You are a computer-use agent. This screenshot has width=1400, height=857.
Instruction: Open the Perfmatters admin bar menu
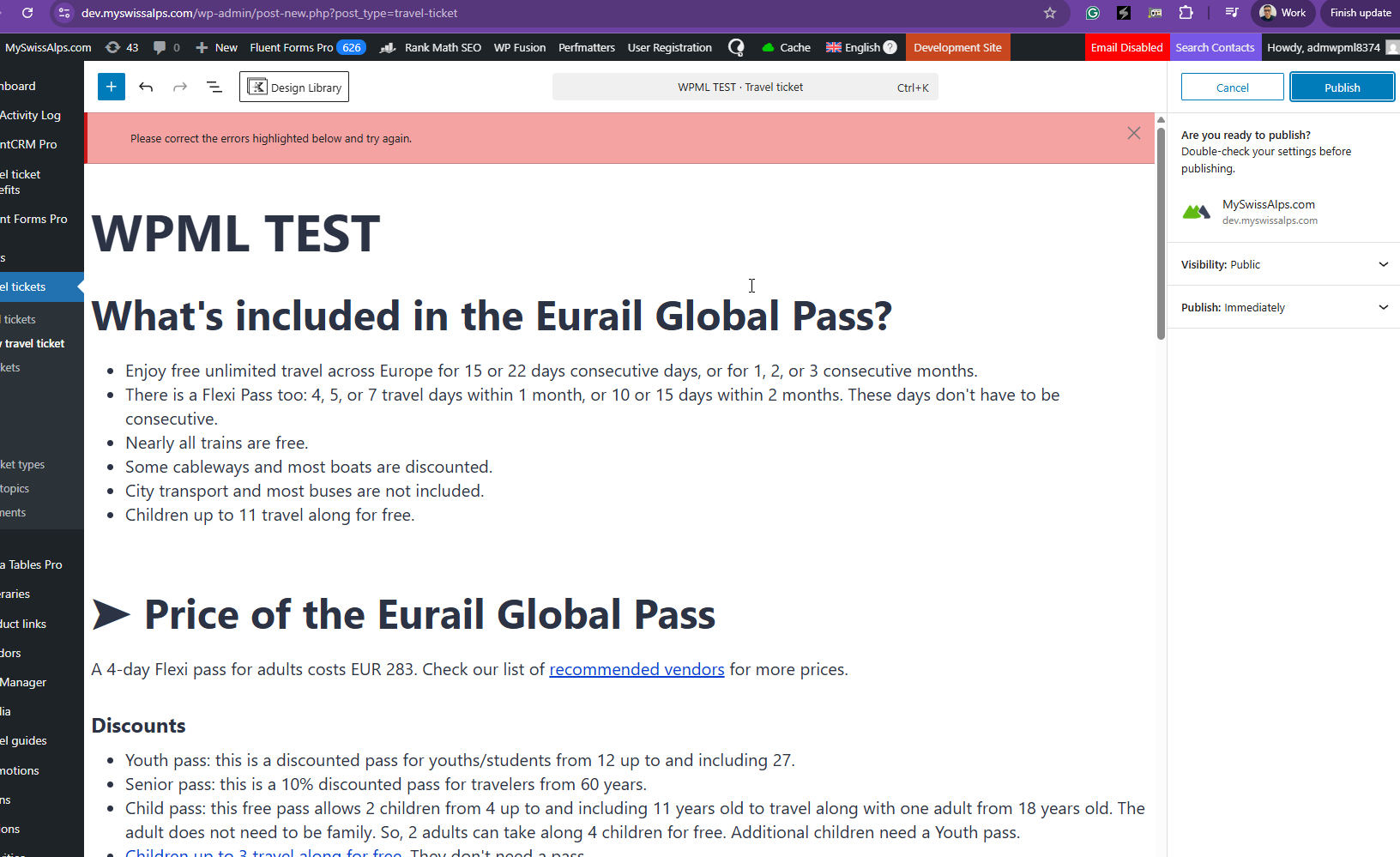point(587,47)
